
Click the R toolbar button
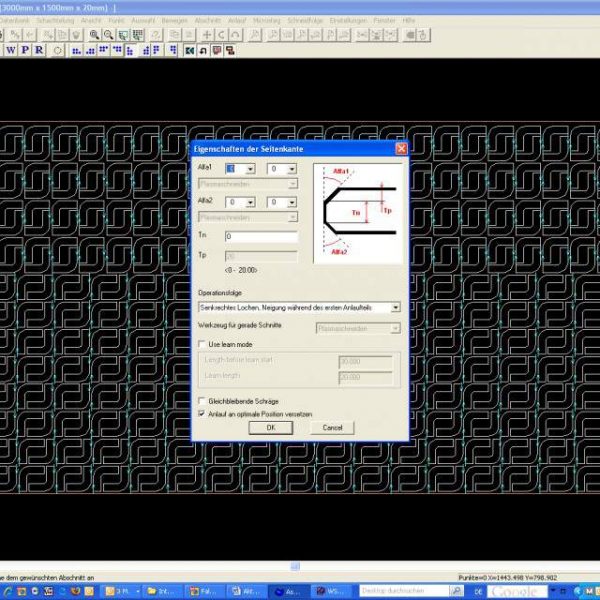39,50
